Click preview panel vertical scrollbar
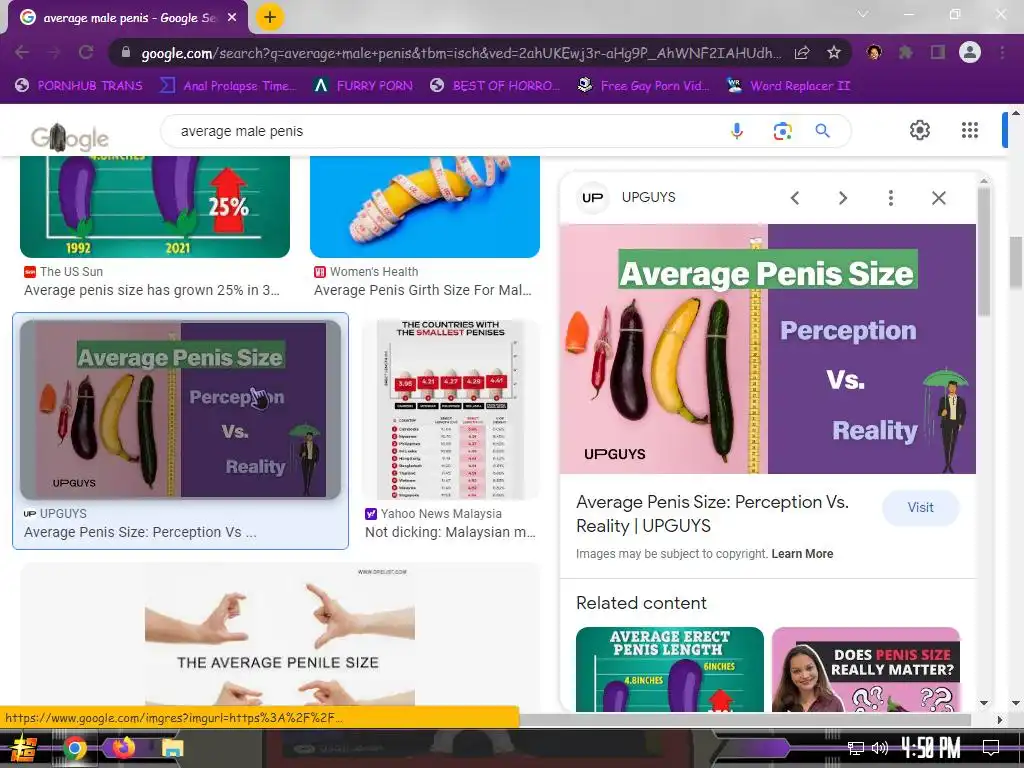Viewport: 1024px width, 768px height. pos(984,251)
